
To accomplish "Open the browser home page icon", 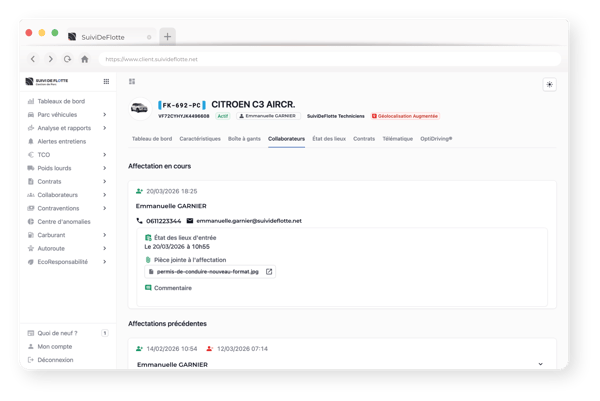I will pos(85,59).
